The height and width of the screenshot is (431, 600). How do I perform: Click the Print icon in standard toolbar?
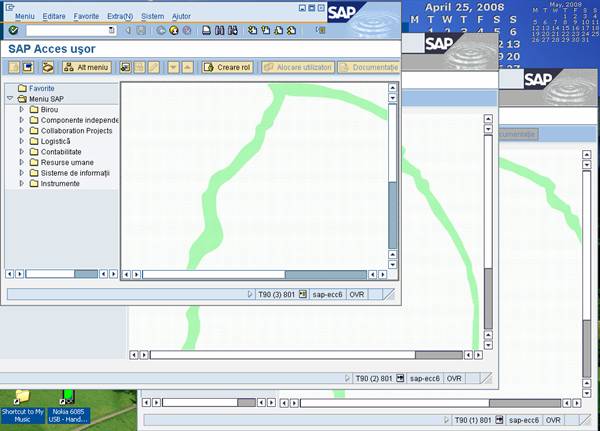pyautogui.click(x=206, y=30)
